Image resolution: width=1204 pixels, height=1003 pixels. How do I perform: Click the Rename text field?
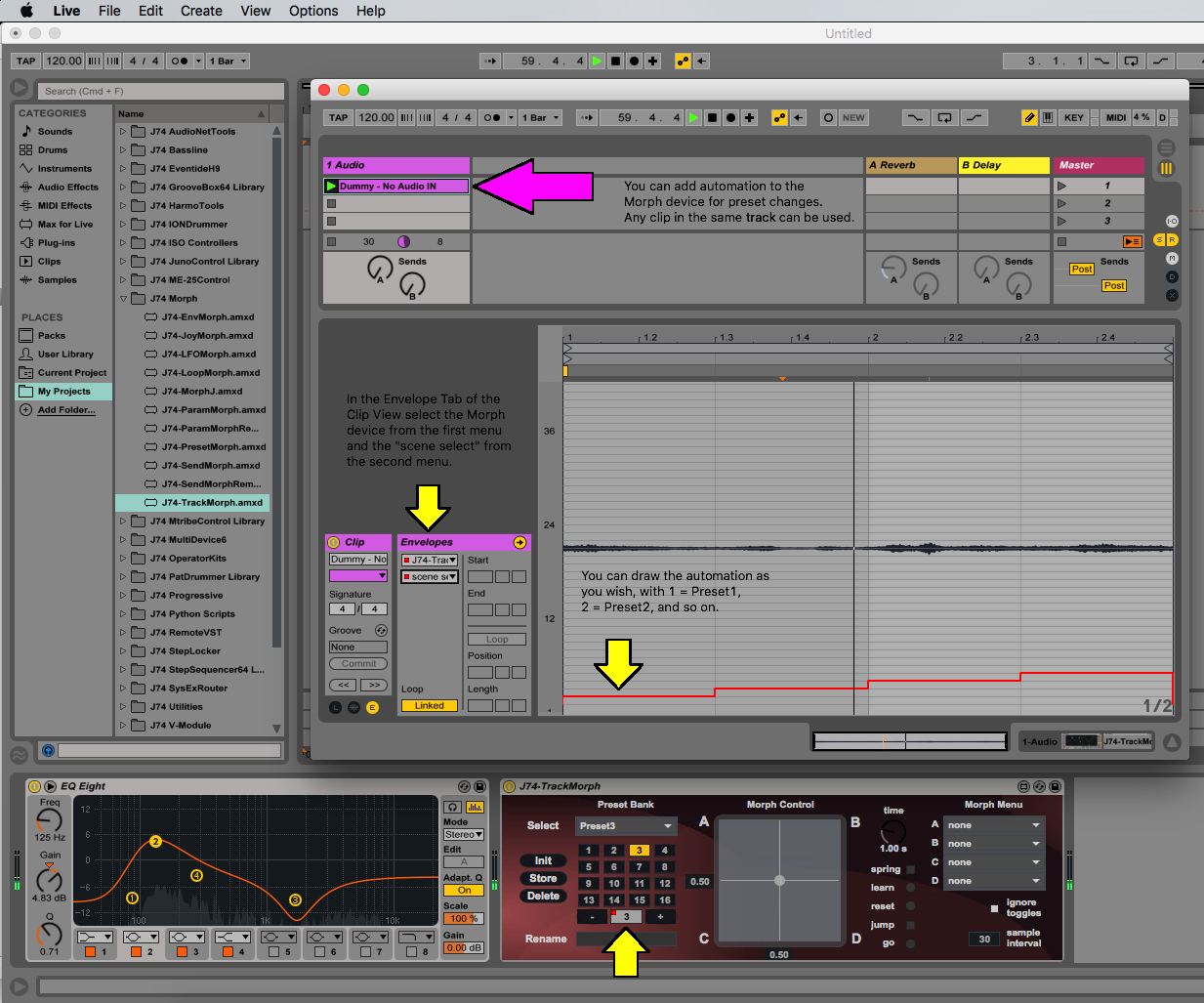coord(626,939)
